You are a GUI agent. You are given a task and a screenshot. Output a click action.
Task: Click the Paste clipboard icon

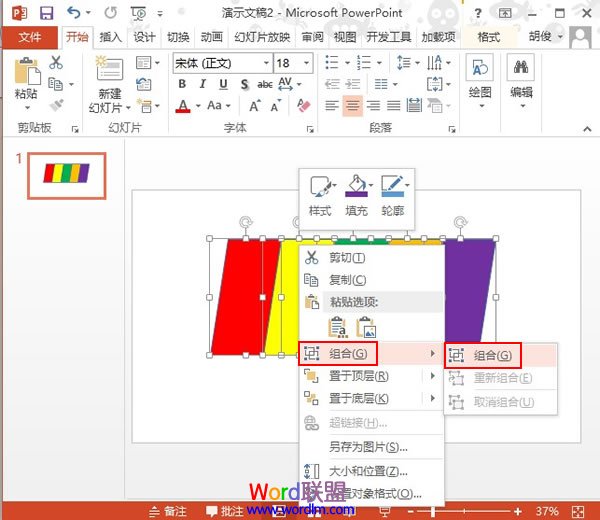coord(27,71)
